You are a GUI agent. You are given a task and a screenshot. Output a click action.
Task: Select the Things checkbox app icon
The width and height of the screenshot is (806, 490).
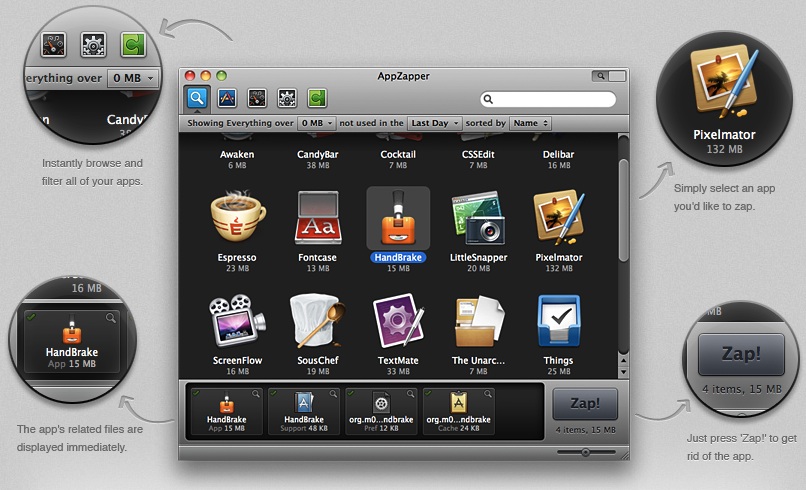[x=559, y=321]
